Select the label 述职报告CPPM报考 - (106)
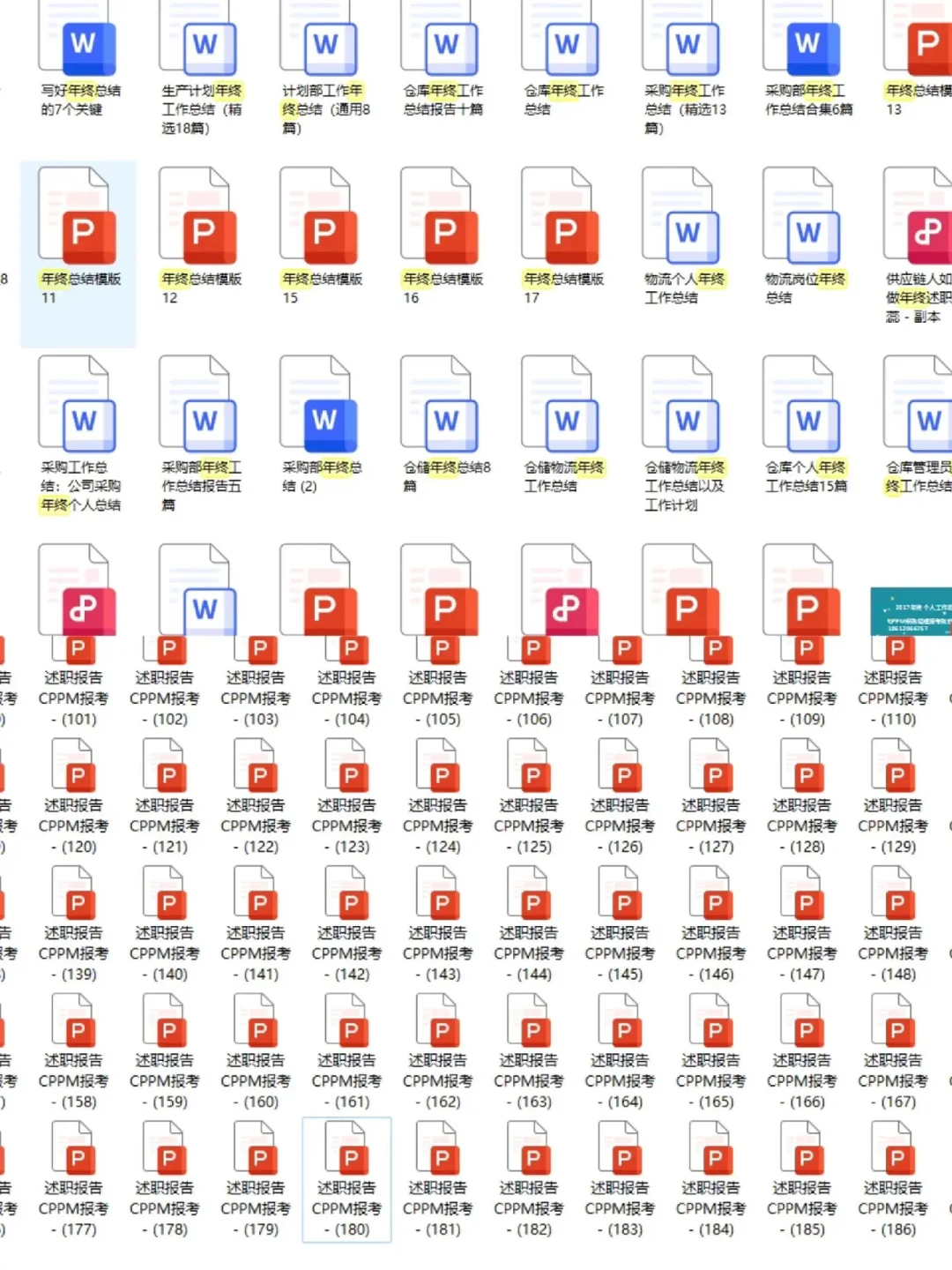 (529, 698)
